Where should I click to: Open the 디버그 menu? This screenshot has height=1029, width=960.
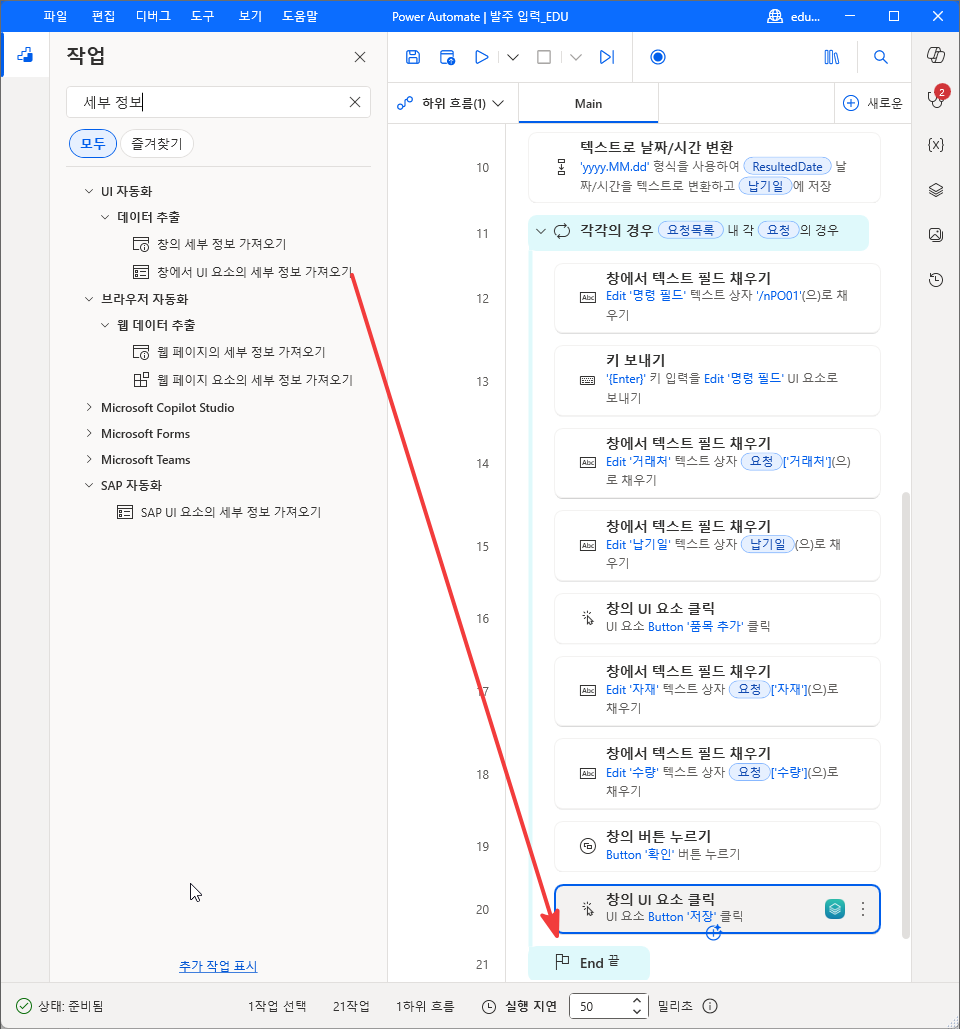click(153, 16)
